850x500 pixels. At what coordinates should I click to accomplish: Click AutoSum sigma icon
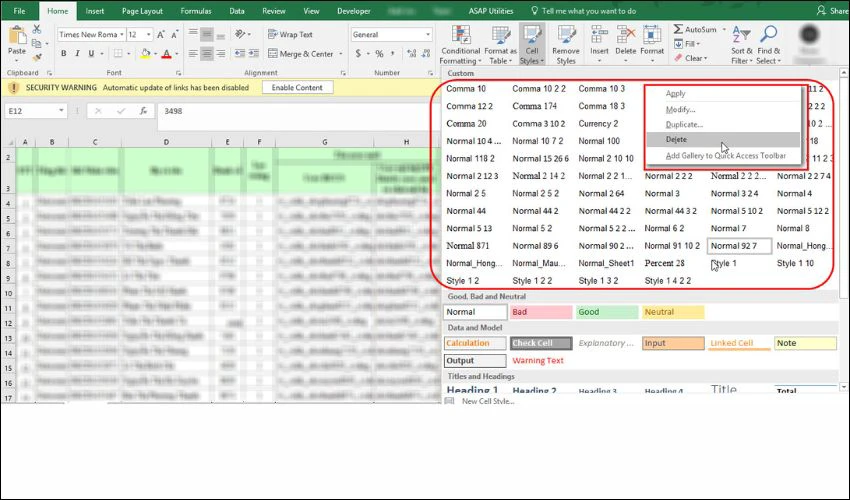click(x=678, y=29)
